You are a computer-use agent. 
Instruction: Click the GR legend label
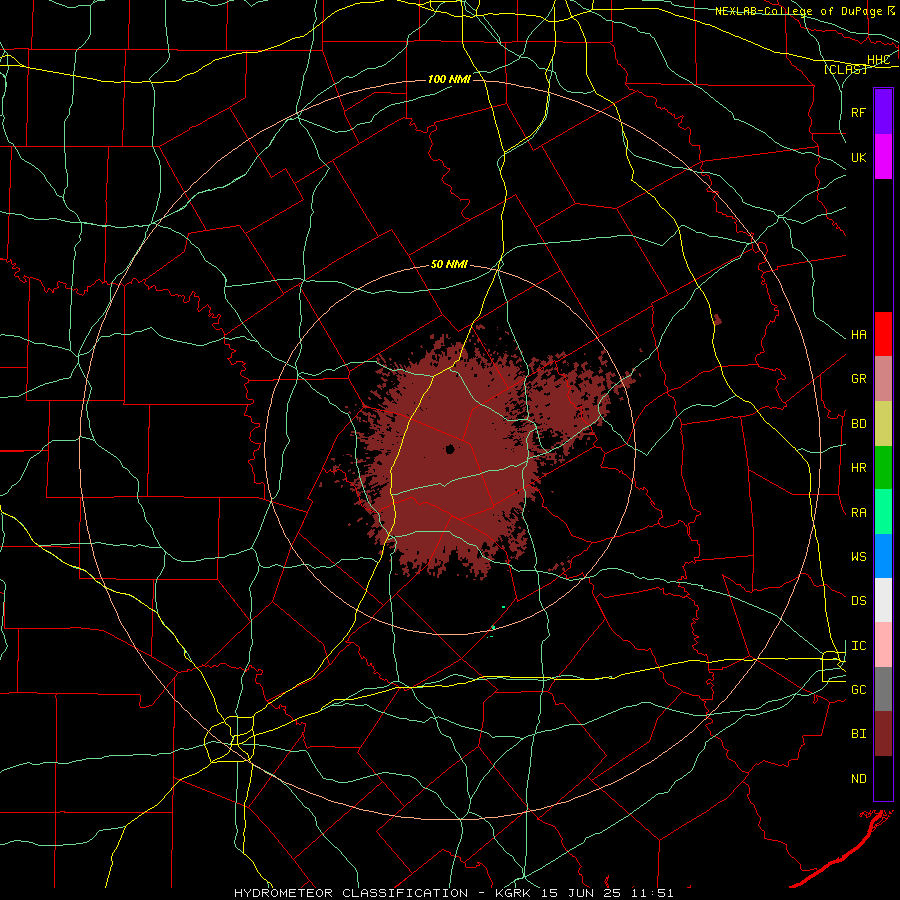(858, 379)
